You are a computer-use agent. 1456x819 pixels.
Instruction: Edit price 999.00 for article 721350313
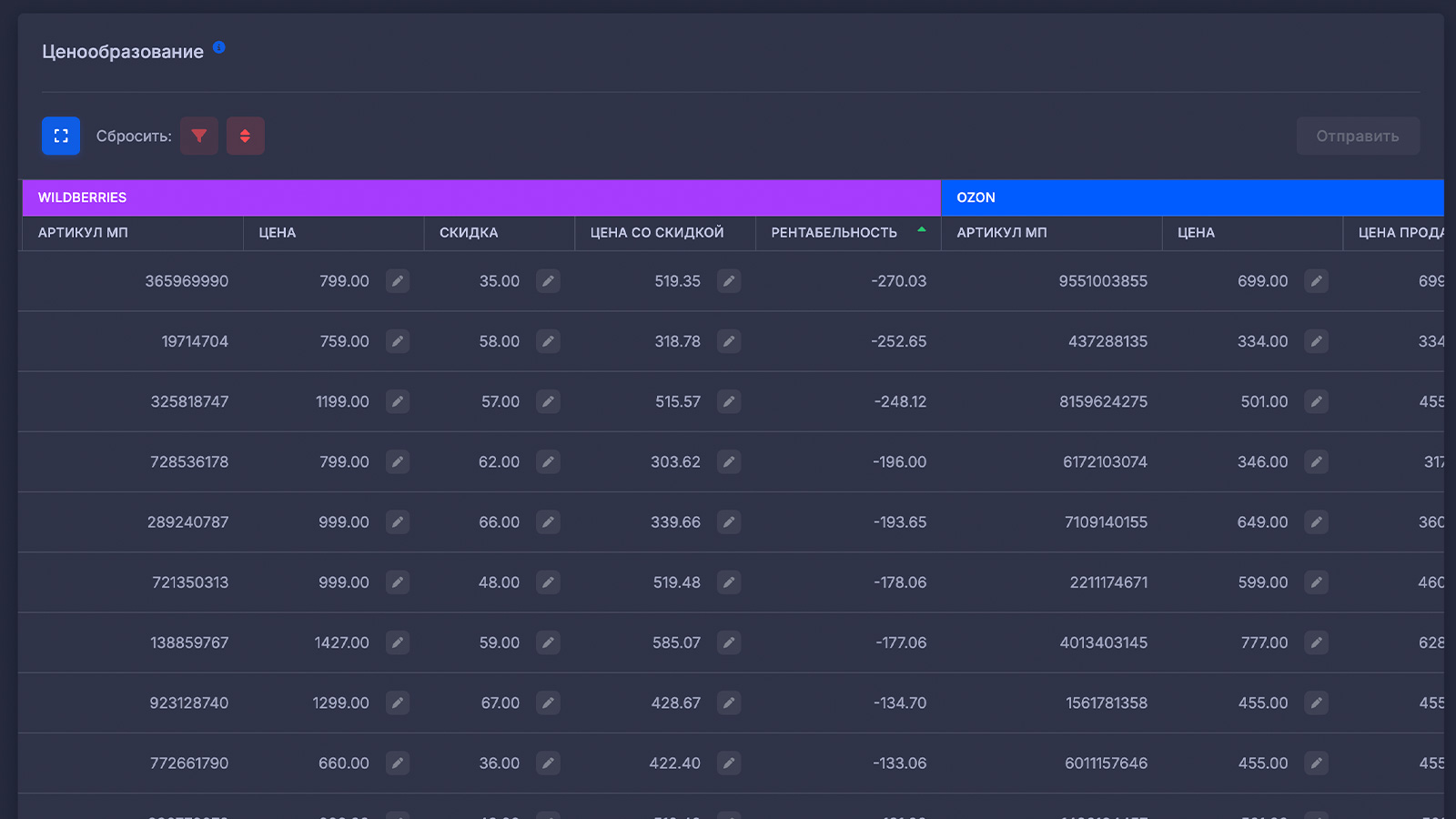398,582
